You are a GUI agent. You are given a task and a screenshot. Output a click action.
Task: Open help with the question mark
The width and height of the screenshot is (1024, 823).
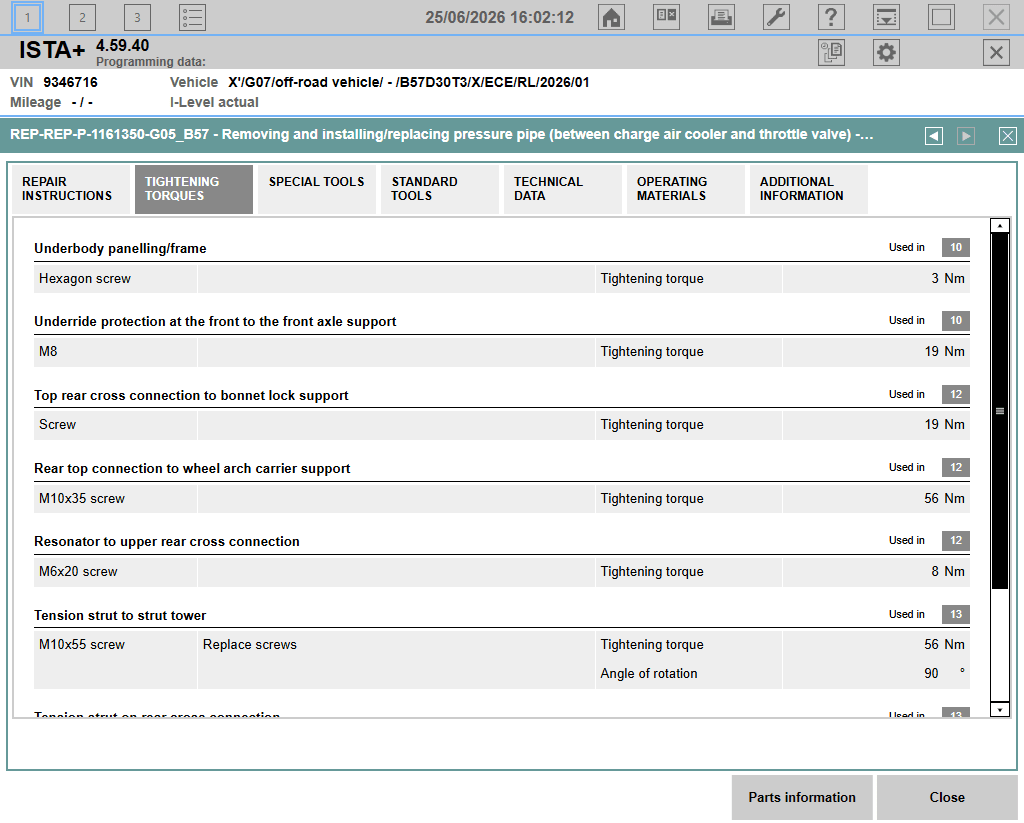(831, 18)
